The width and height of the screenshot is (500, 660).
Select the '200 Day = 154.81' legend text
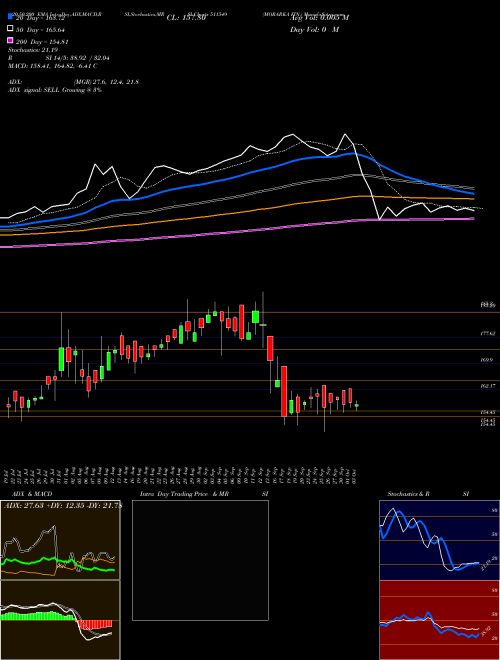point(42,42)
